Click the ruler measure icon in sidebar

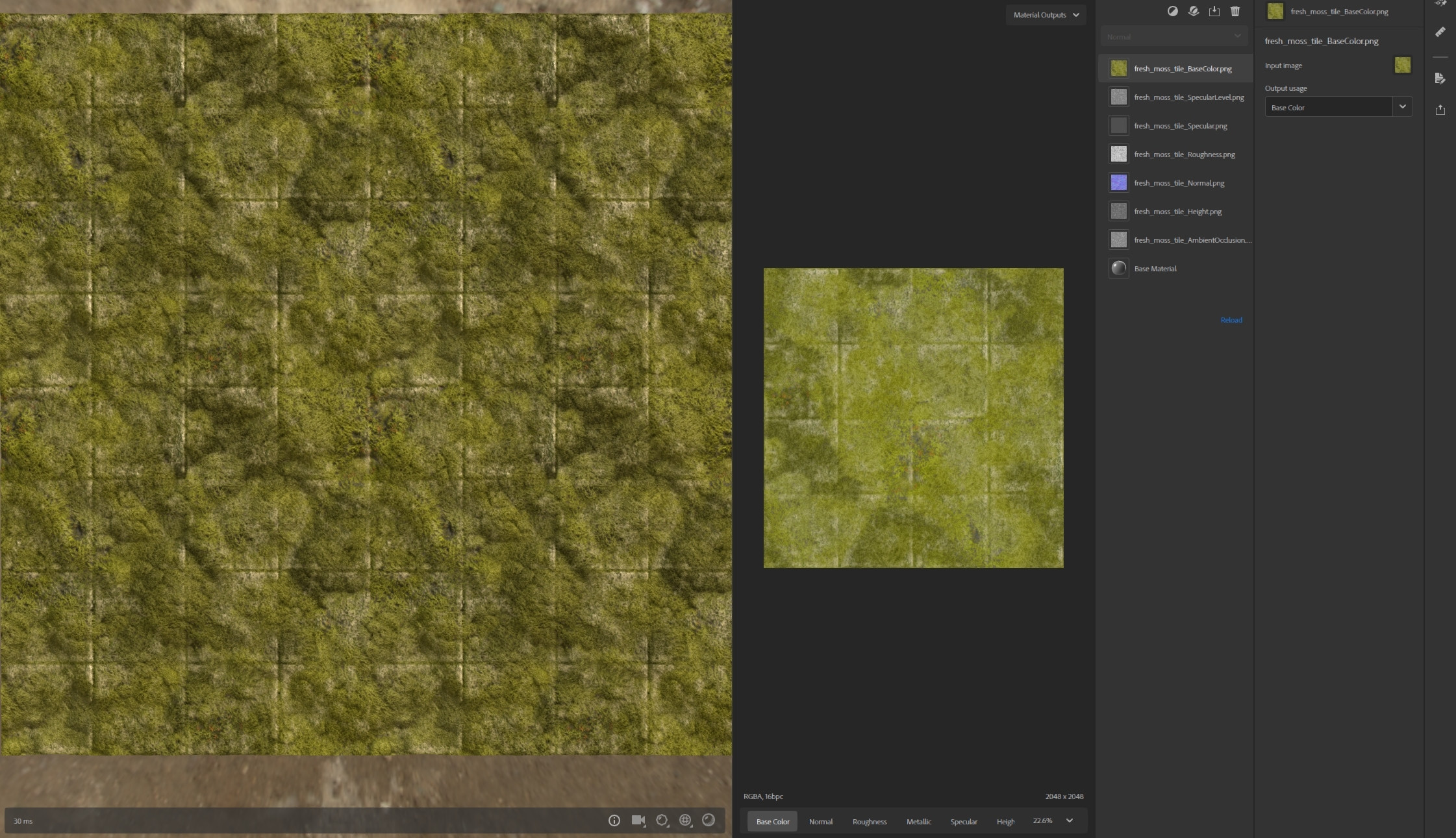tap(1440, 32)
